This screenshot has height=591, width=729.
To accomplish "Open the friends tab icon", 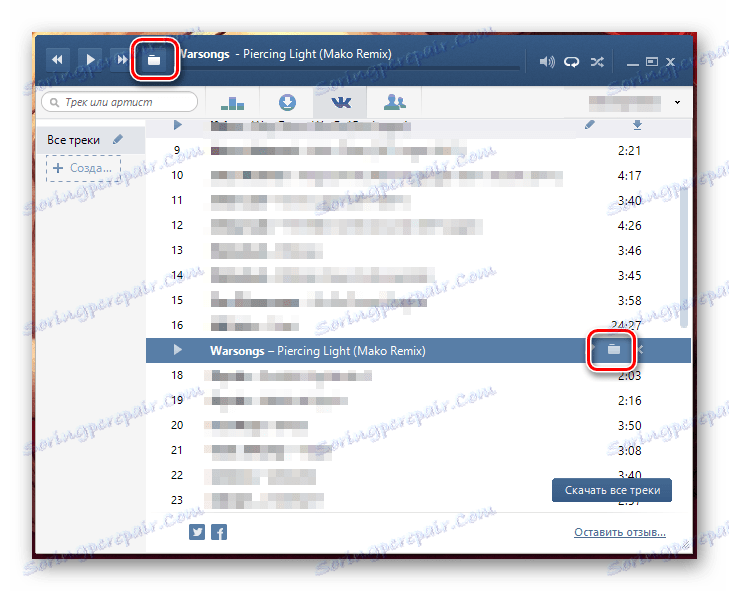I will pyautogui.click(x=394, y=102).
